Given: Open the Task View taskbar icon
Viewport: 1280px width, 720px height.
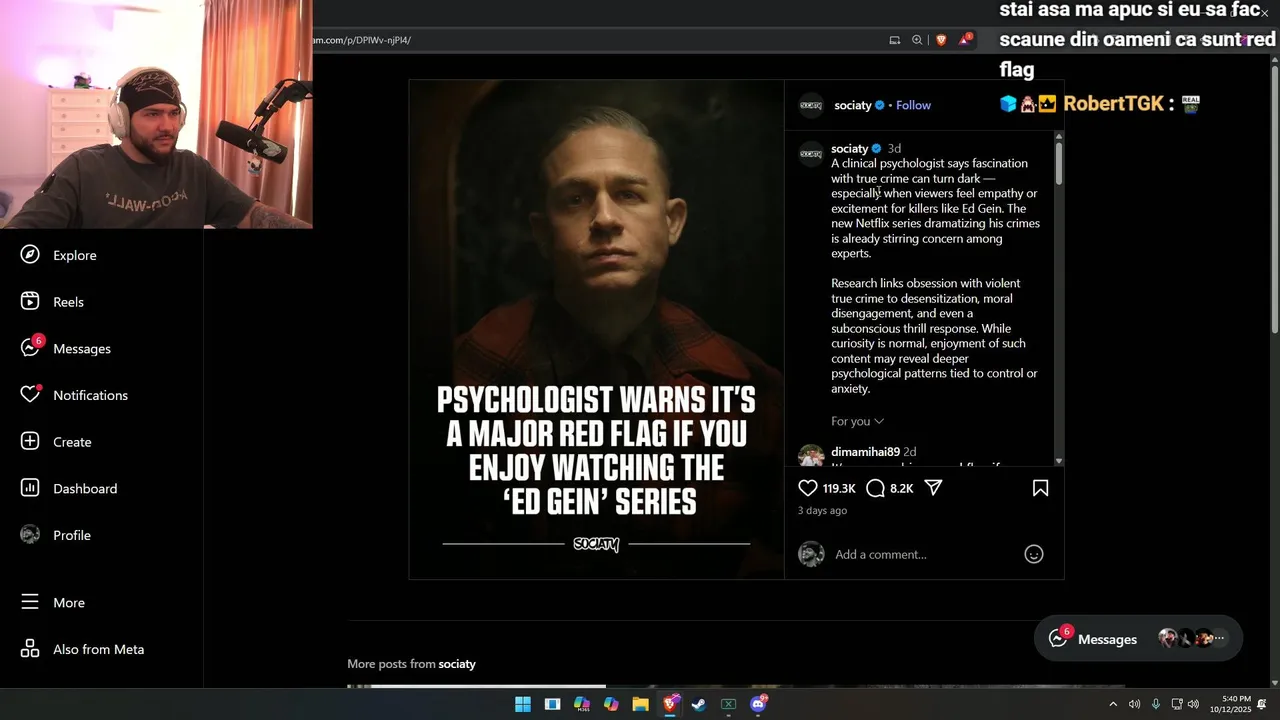Looking at the screenshot, I should pos(552,704).
